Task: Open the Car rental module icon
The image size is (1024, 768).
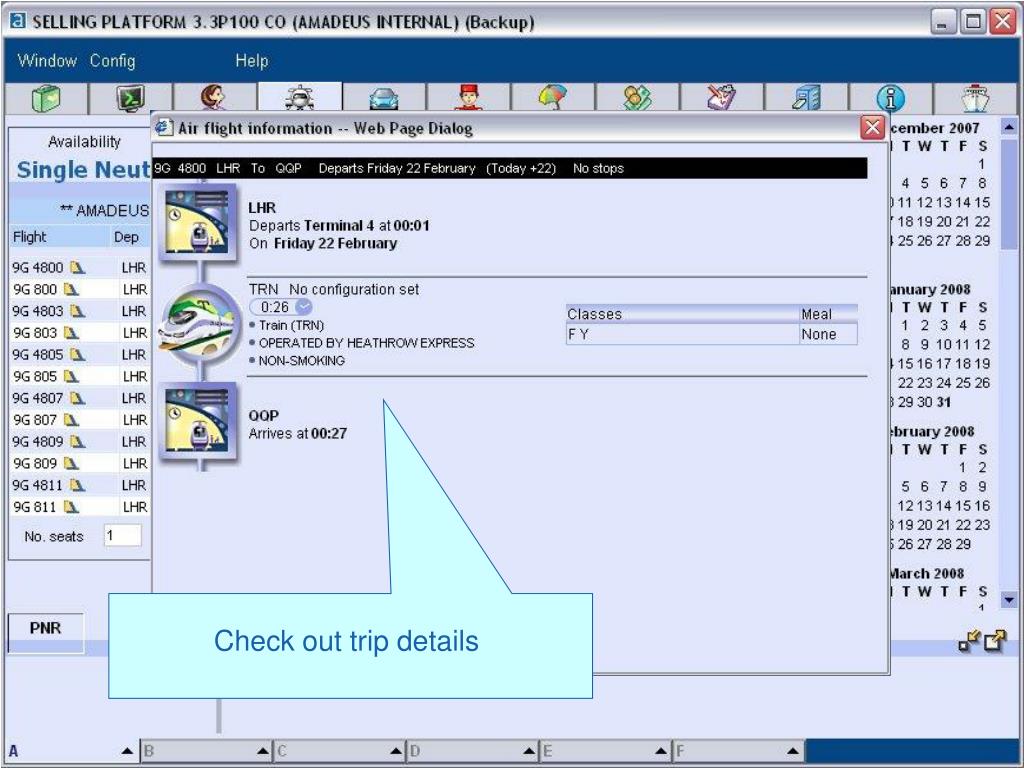Action: tap(384, 98)
